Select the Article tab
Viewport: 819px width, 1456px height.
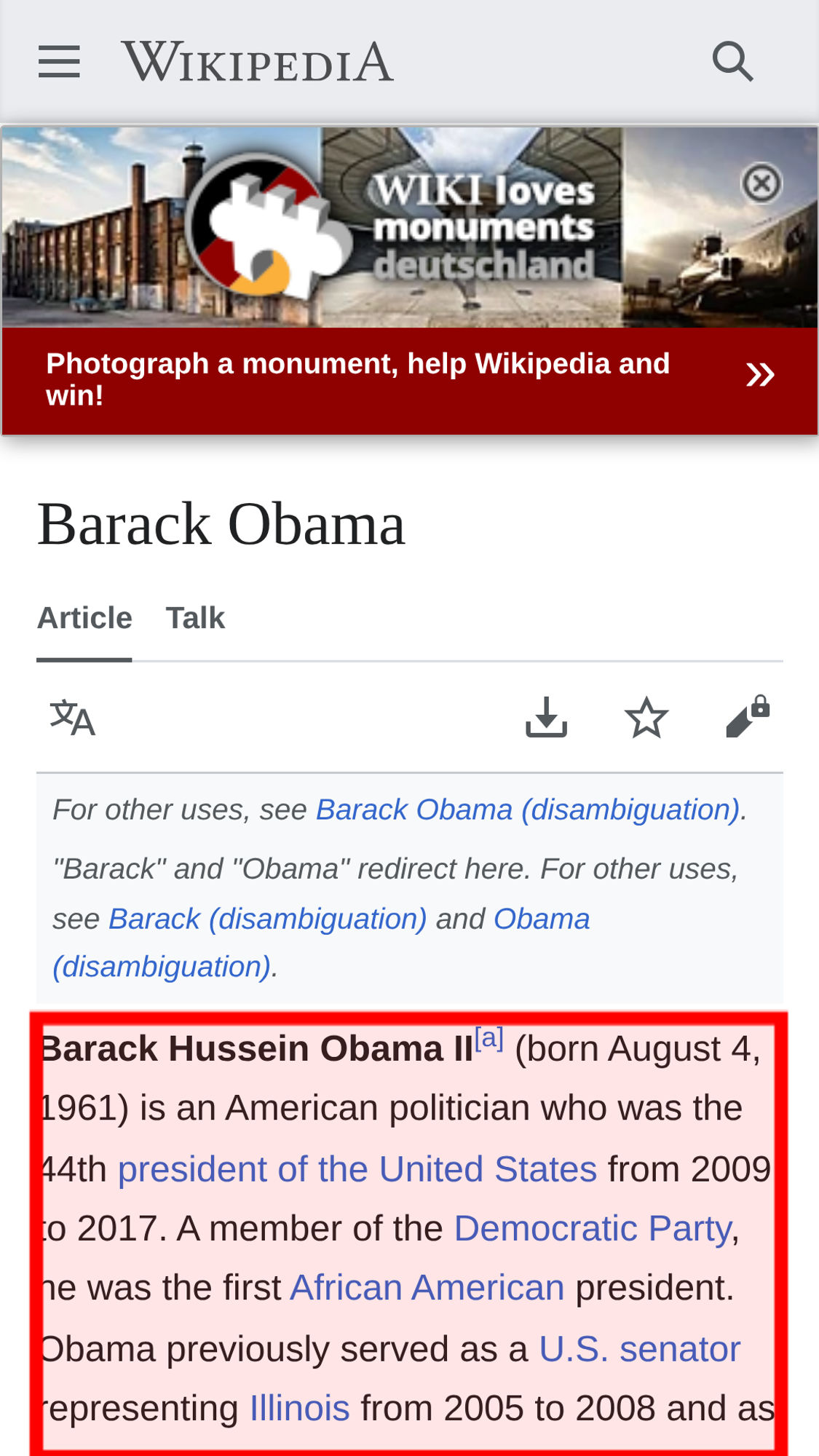click(x=84, y=618)
